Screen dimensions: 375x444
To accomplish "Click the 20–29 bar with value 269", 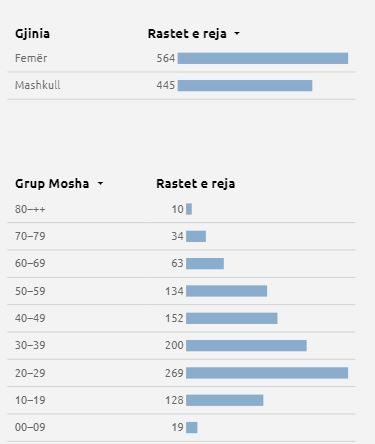I will (x=267, y=373).
